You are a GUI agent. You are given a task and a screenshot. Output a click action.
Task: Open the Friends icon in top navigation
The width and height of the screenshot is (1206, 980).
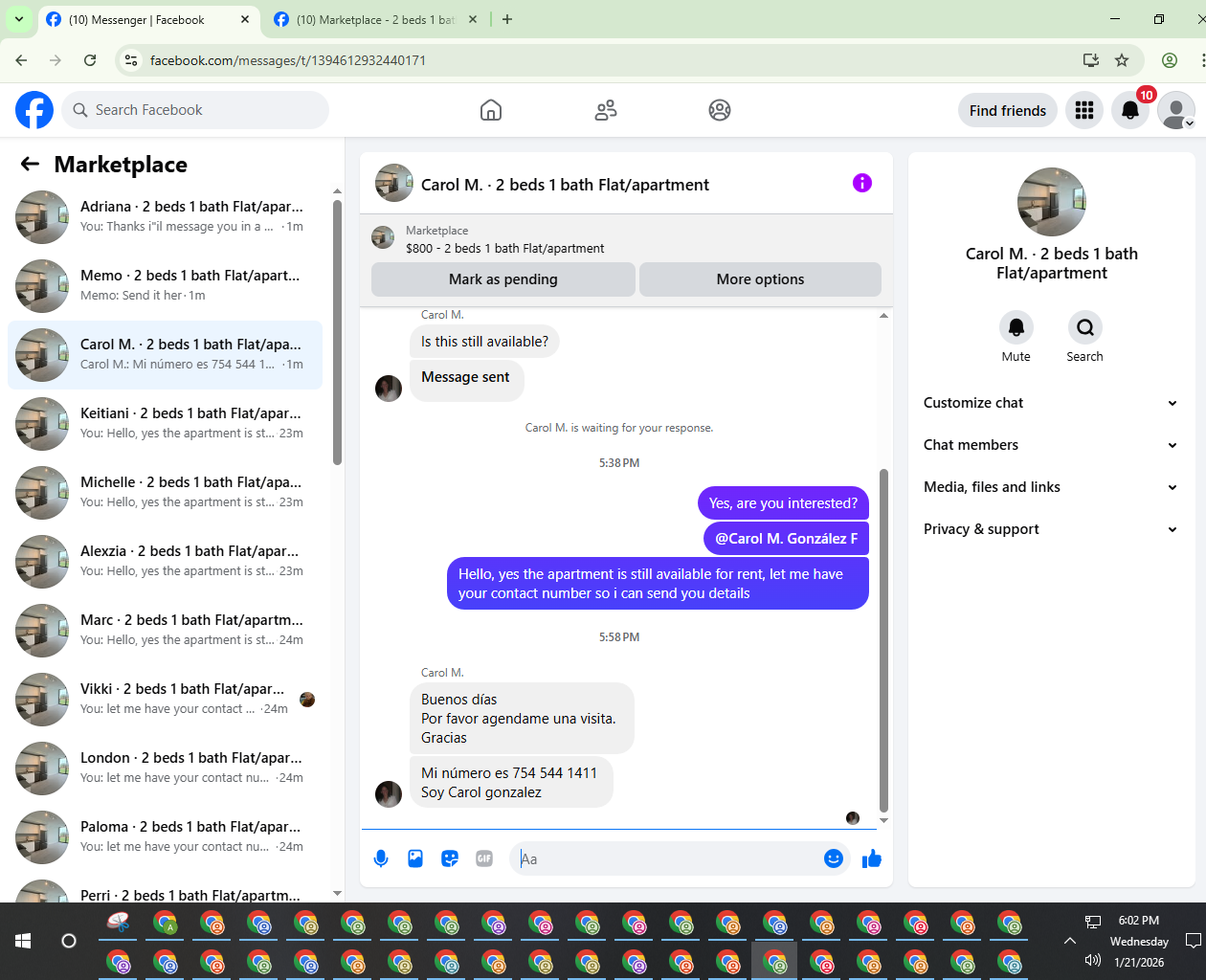point(606,110)
